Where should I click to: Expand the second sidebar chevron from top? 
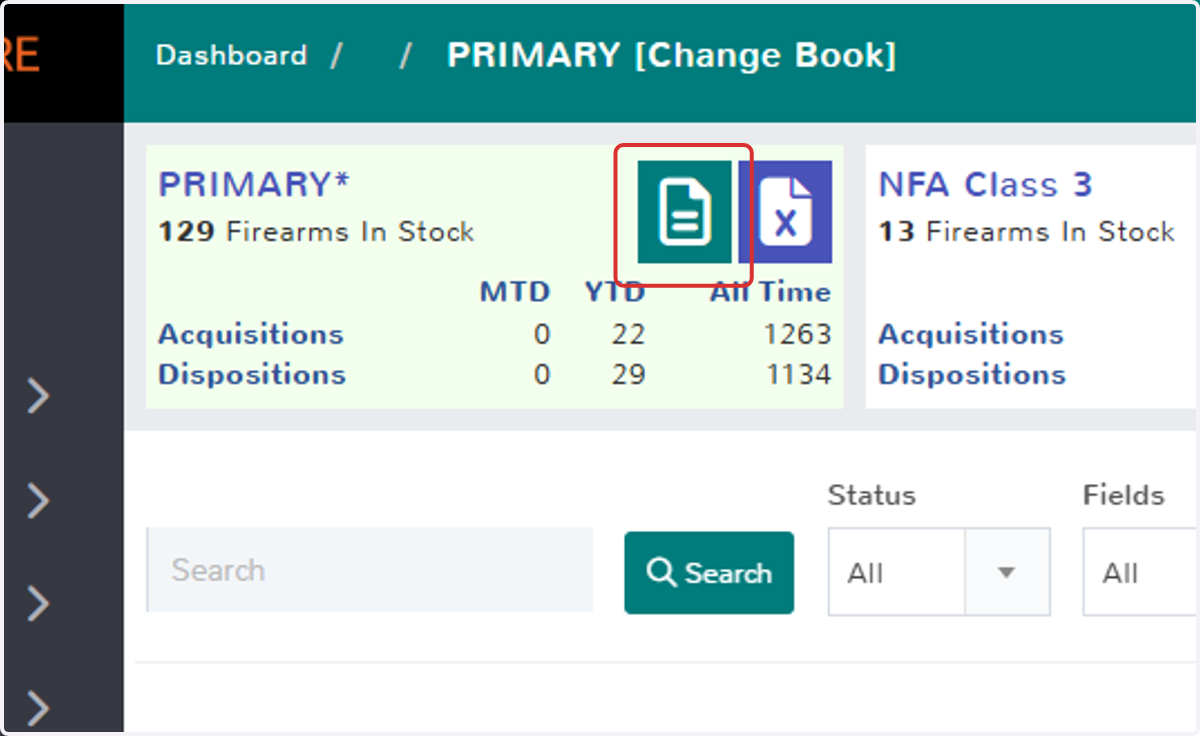coord(38,501)
